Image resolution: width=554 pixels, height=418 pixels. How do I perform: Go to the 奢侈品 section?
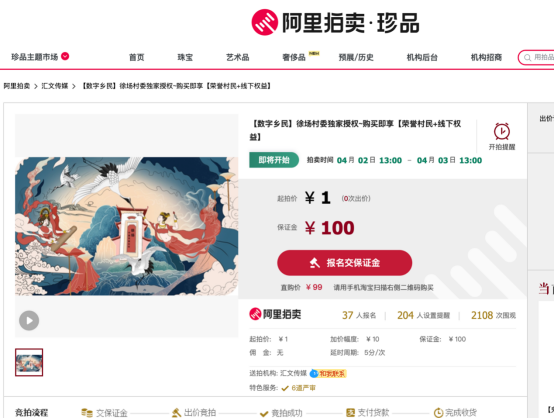tap(294, 57)
